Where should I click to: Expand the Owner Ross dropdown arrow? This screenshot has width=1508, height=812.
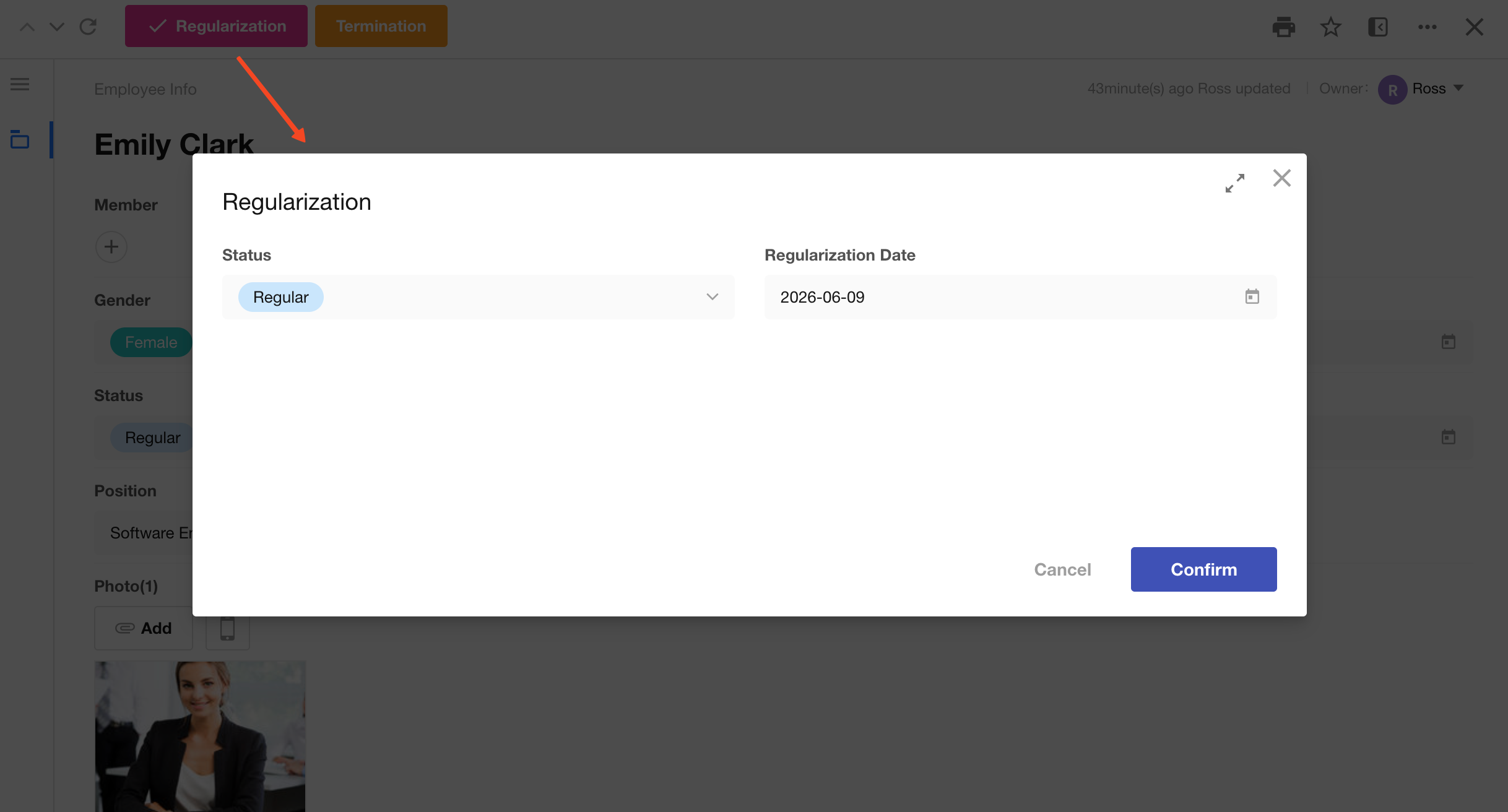[x=1459, y=88]
